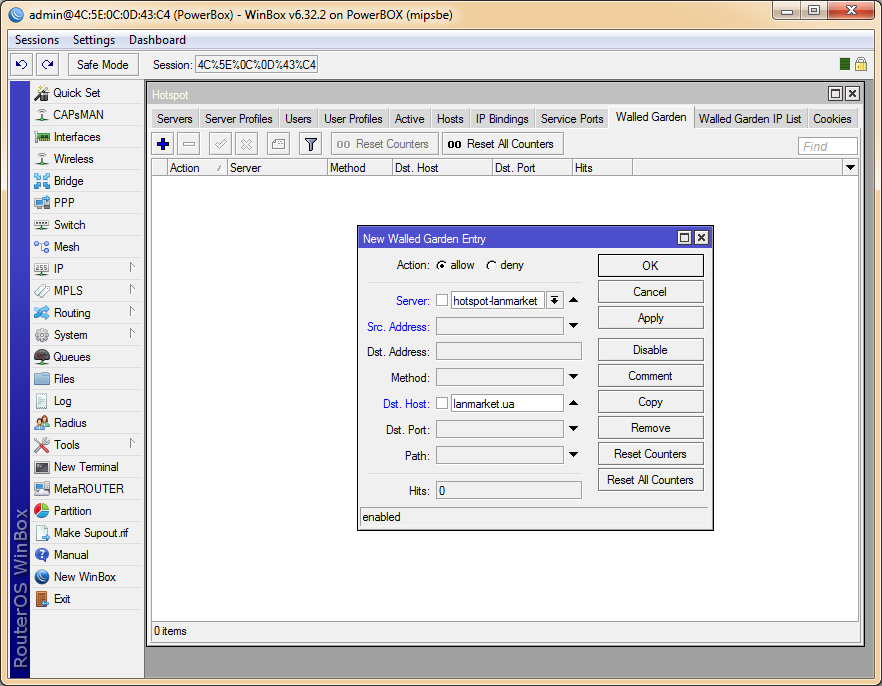This screenshot has height=686, width=882.
Task: Select the deny action radio button
Action: (x=492, y=266)
